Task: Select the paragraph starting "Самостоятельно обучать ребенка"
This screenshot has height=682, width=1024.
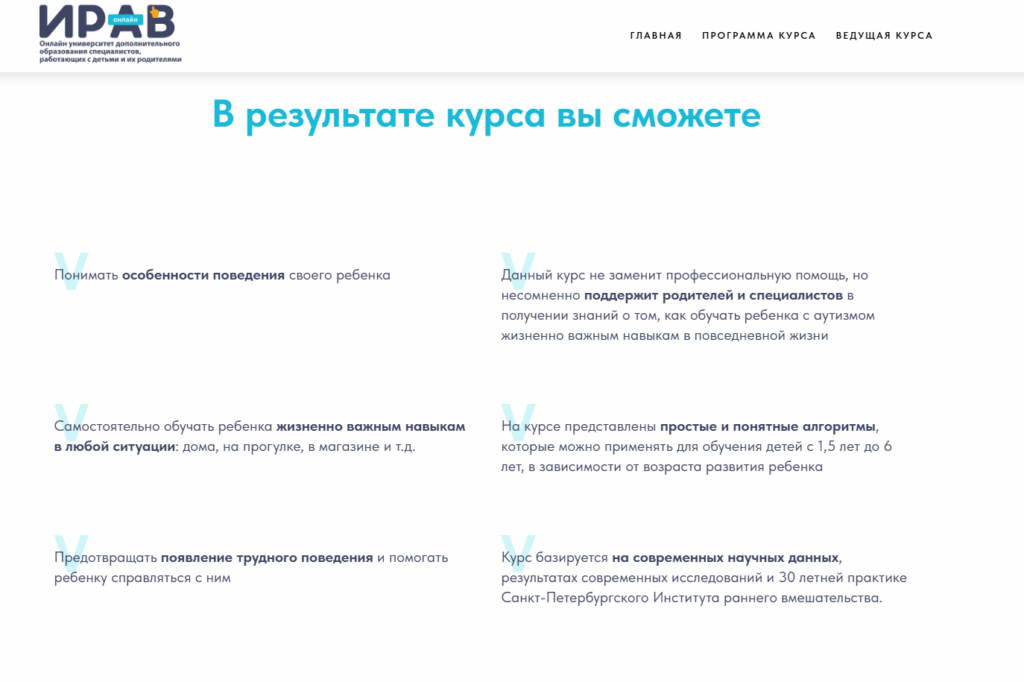Action: [260, 436]
